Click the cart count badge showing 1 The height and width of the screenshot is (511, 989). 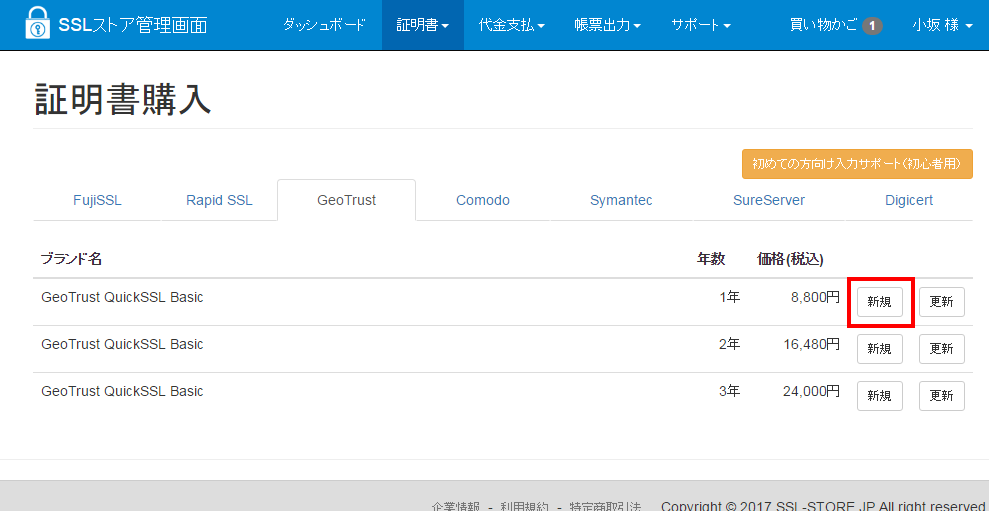pos(872,26)
